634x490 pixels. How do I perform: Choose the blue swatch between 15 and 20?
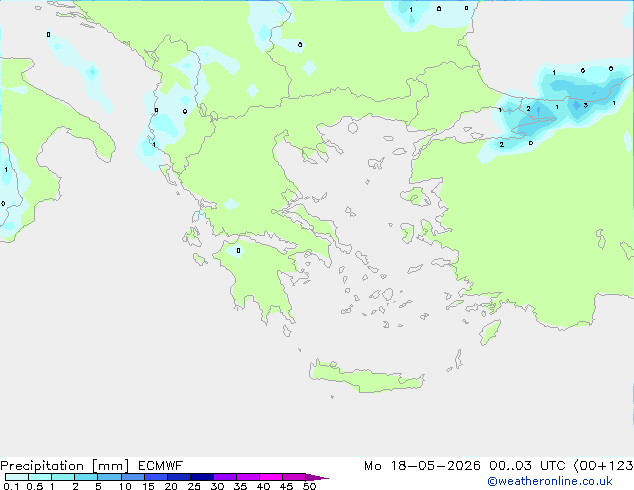156,477
